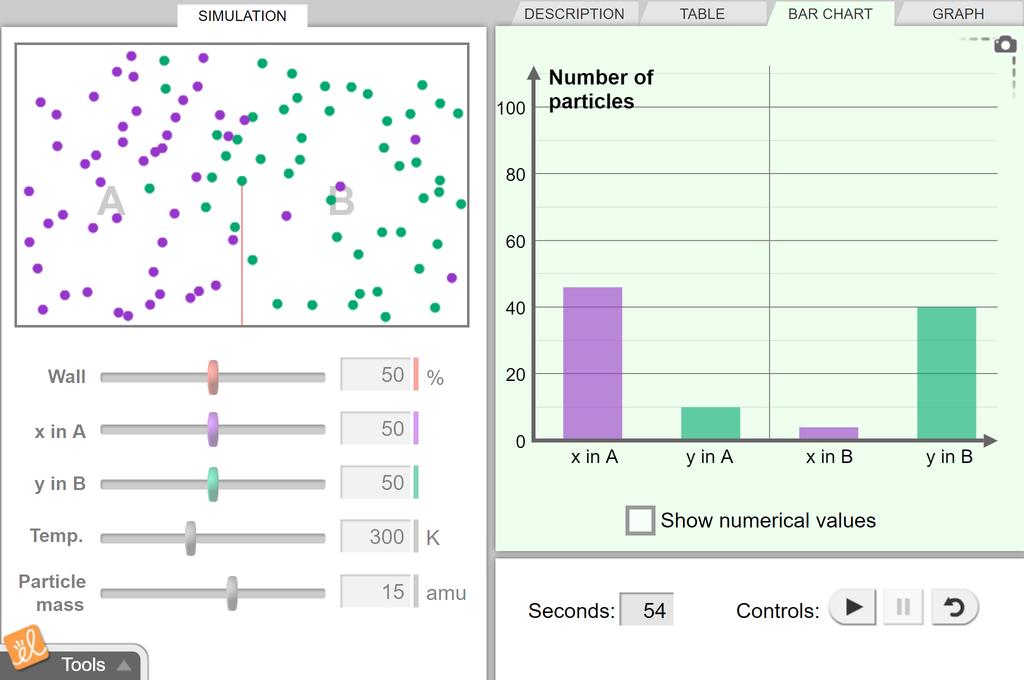Click the Temp. value field showing 300
This screenshot has width=1024, height=680.
[x=376, y=537]
